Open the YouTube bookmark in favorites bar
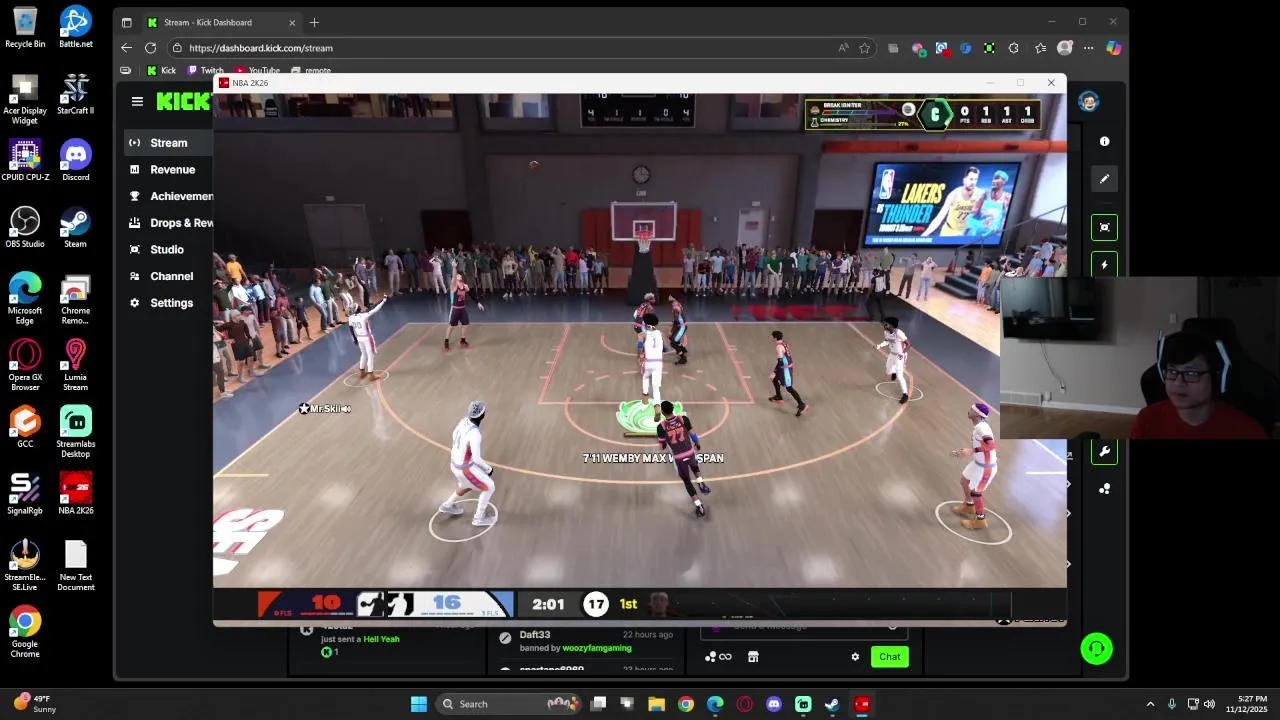 click(257, 71)
